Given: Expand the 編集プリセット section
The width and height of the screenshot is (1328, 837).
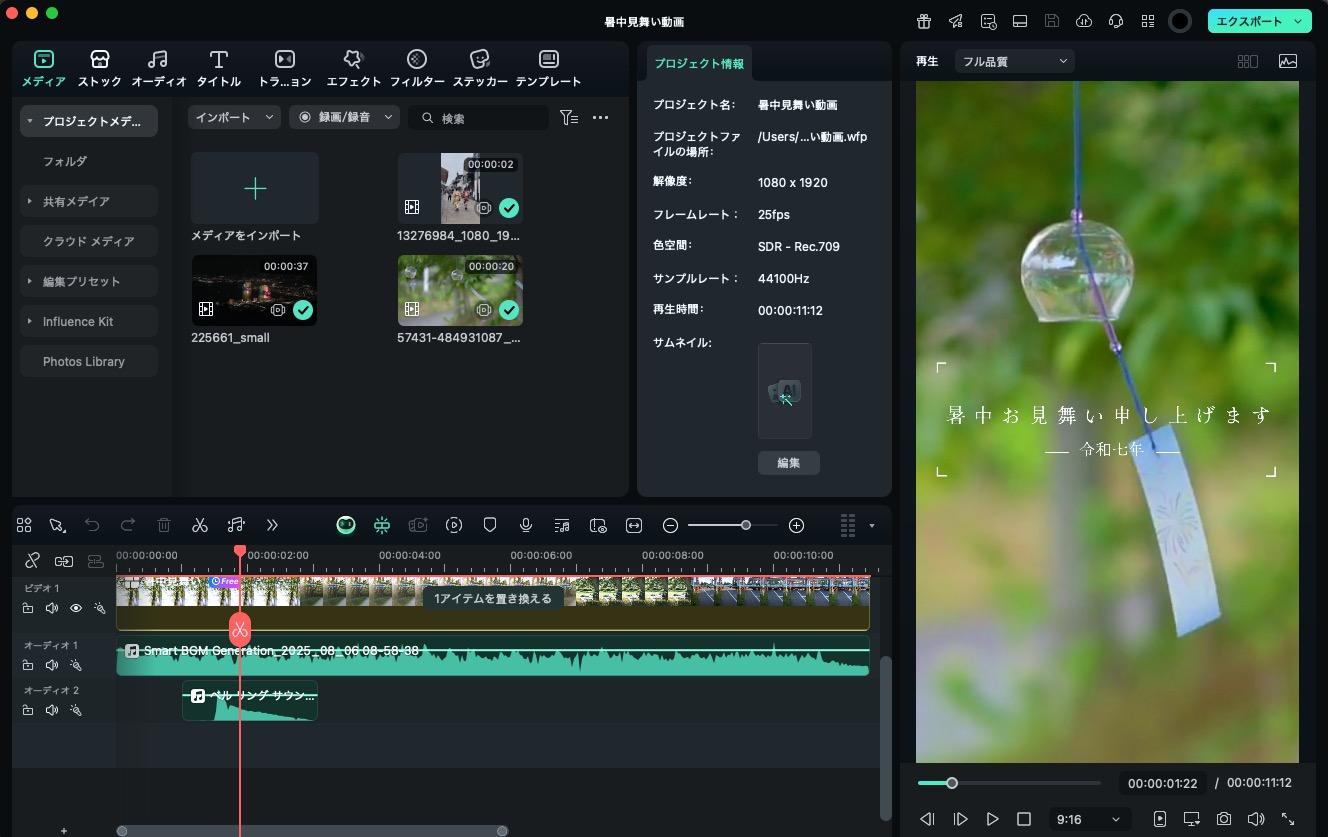Looking at the screenshot, I should pos(30,281).
